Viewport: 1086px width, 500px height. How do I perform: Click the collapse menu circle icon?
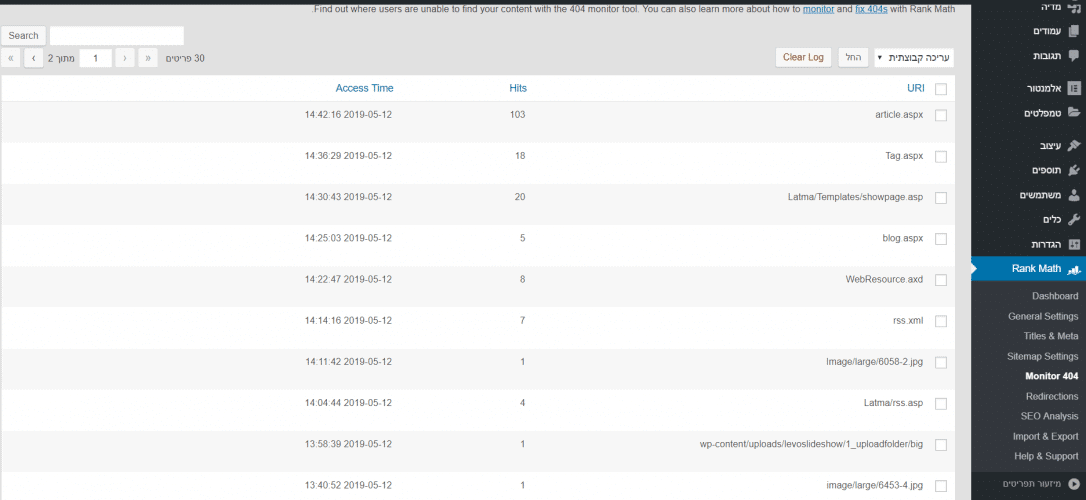[1074, 483]
